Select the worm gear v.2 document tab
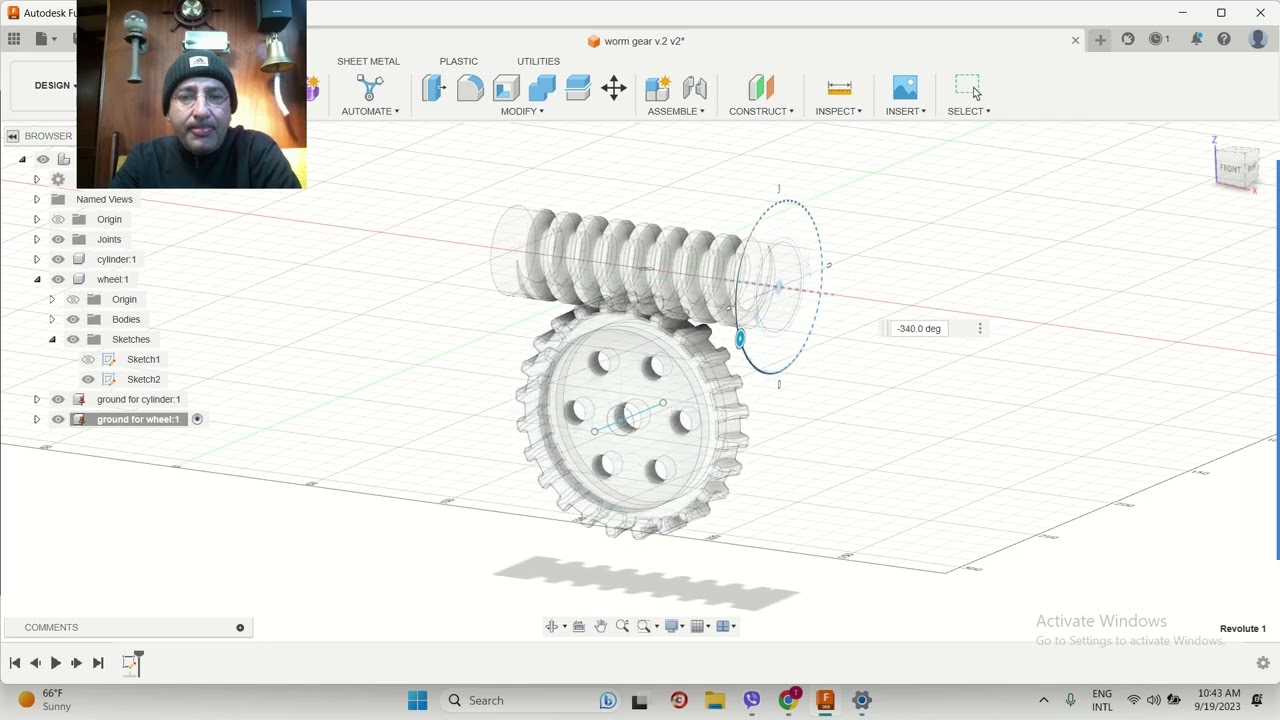This screenshot has width=1280, height=720. tap(636, 41)
